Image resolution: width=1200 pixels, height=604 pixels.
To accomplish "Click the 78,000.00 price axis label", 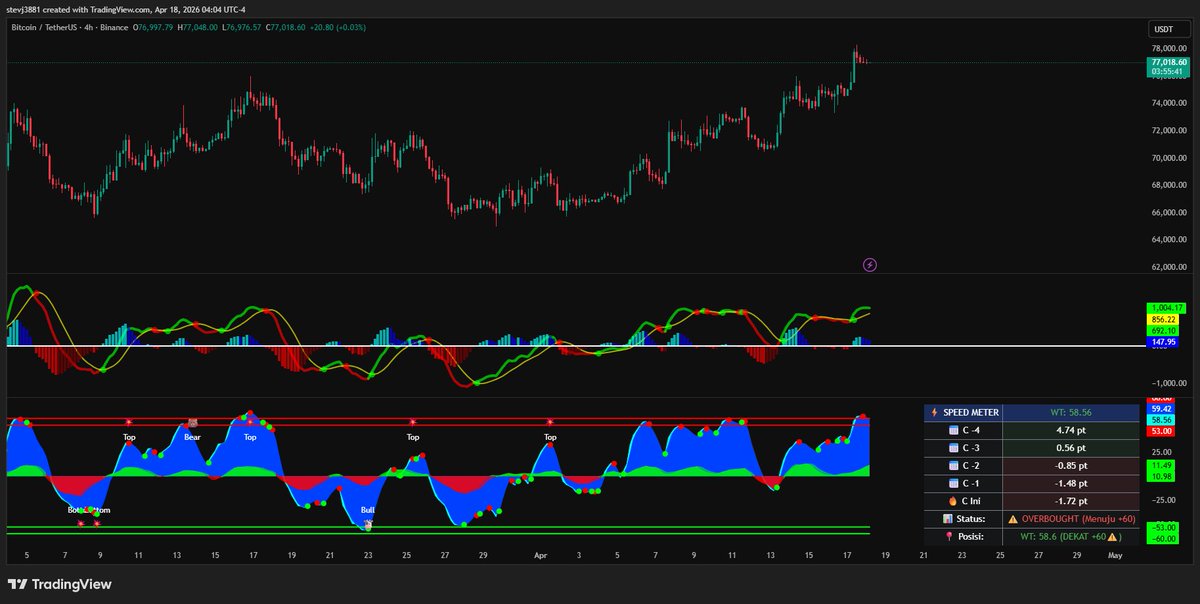I will point(1168,48).
